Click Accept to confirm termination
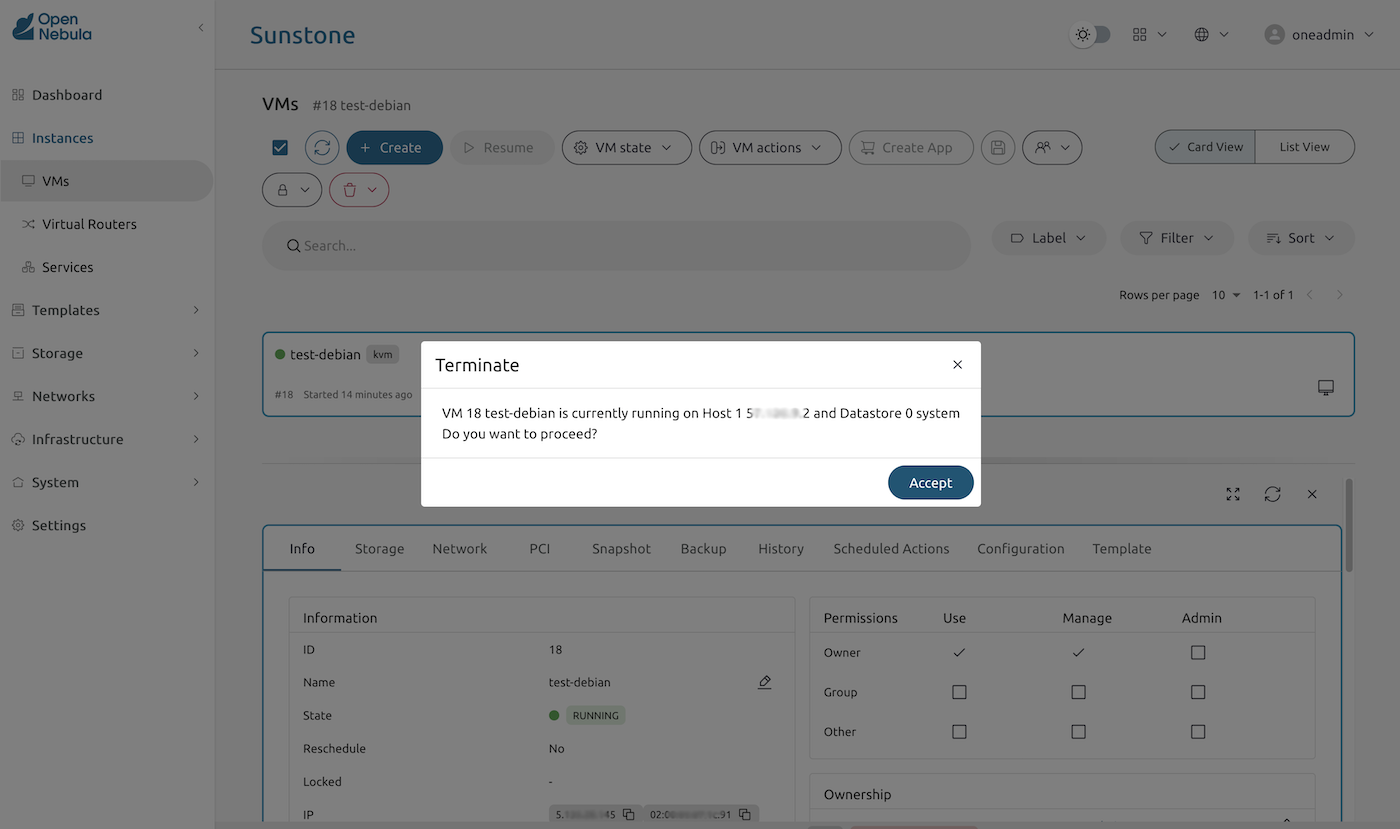The image size is (1400, 829). tap(930, 483)
